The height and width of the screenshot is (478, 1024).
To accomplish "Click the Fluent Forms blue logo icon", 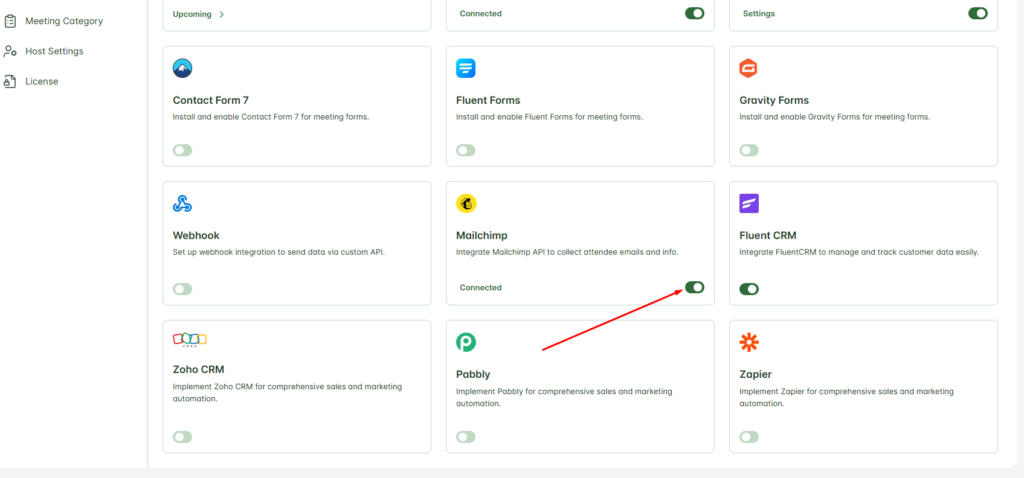I will pyautogui.click(x=466, y=68).
